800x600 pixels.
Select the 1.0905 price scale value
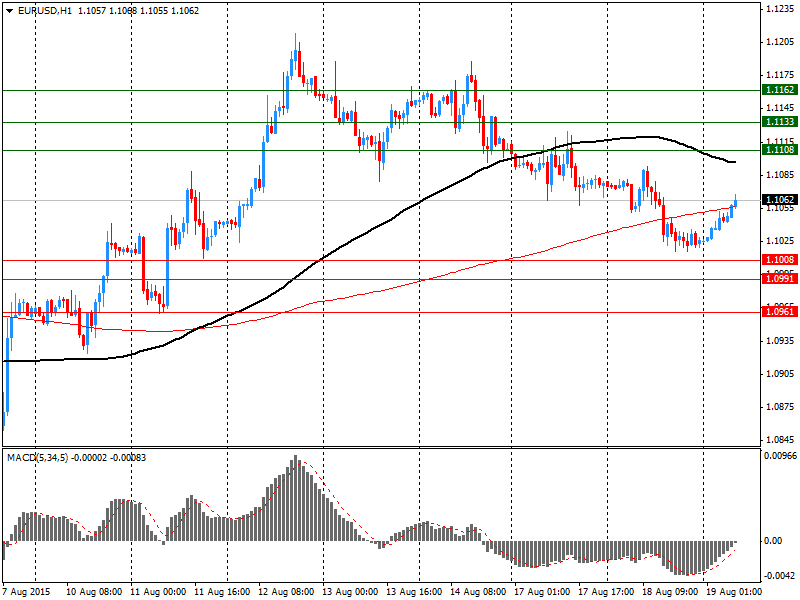(781, 373)
